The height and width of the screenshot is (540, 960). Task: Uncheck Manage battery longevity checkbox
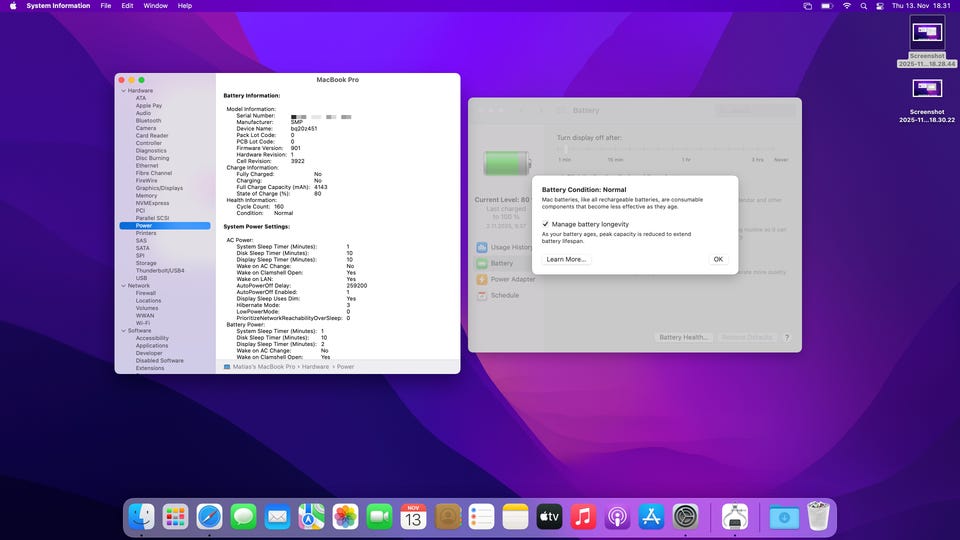(x=546, y=224)
